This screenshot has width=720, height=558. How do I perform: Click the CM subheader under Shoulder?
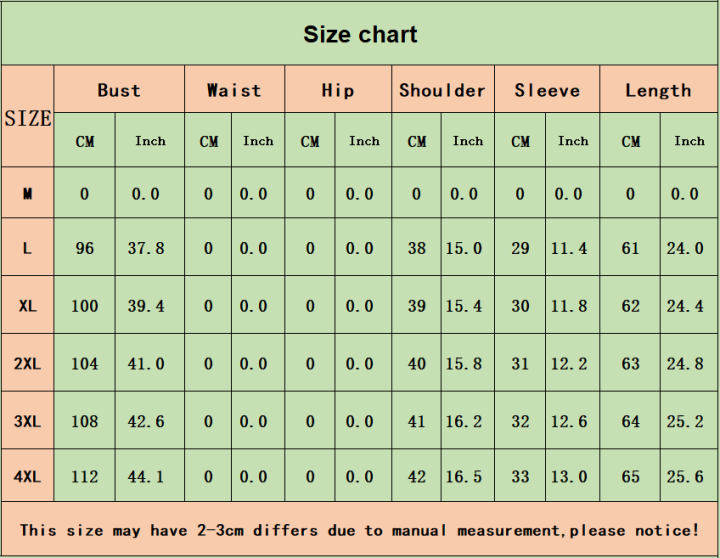(x=417, y=141)
